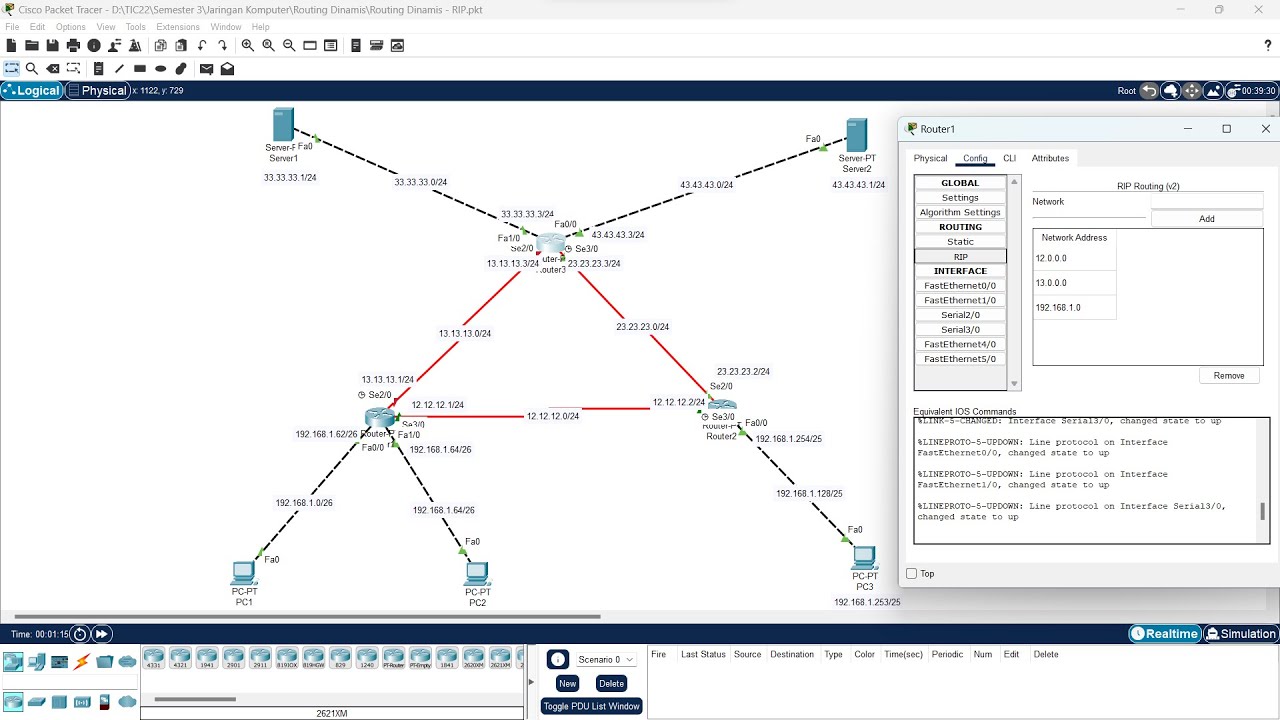Screen dimensions: 1280x720
Task: Open the Attributes tab
Action: [1050, 158]
